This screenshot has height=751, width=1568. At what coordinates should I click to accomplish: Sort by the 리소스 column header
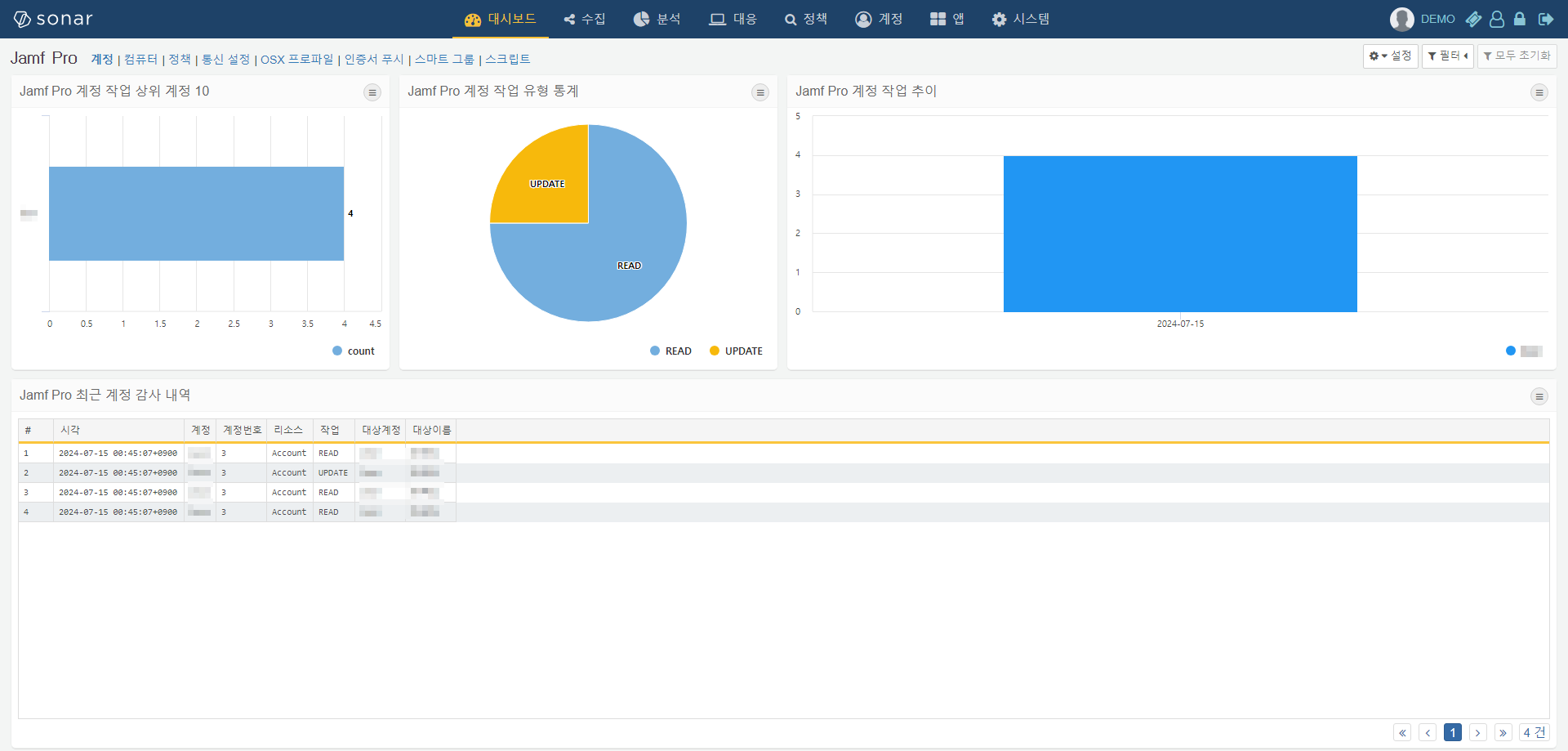pyautogui.click(x=289, y=430)
